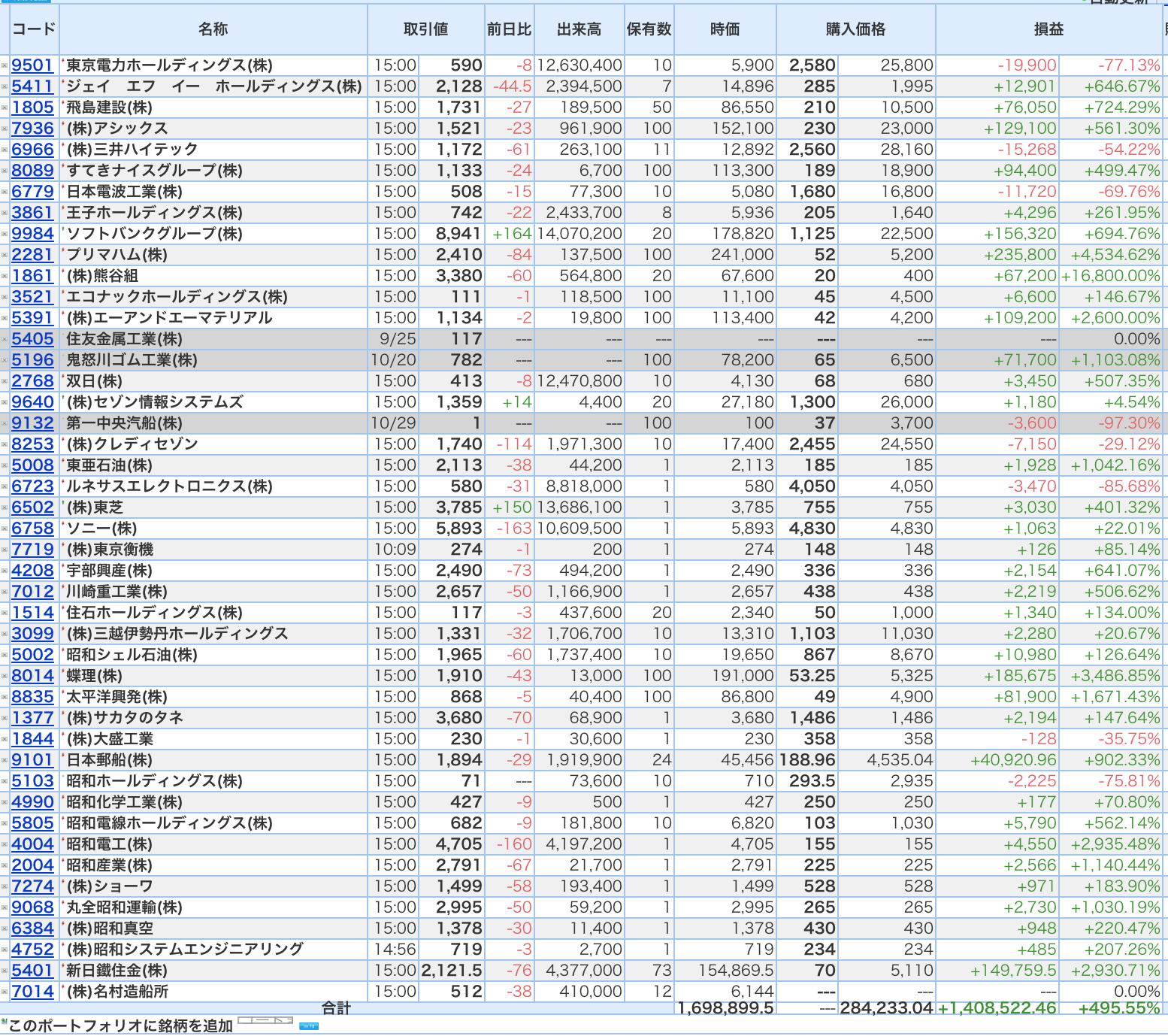Click delete icon beside code 9501
This screenshot has height=1036, width=1168.
click(x=5, y=66)
